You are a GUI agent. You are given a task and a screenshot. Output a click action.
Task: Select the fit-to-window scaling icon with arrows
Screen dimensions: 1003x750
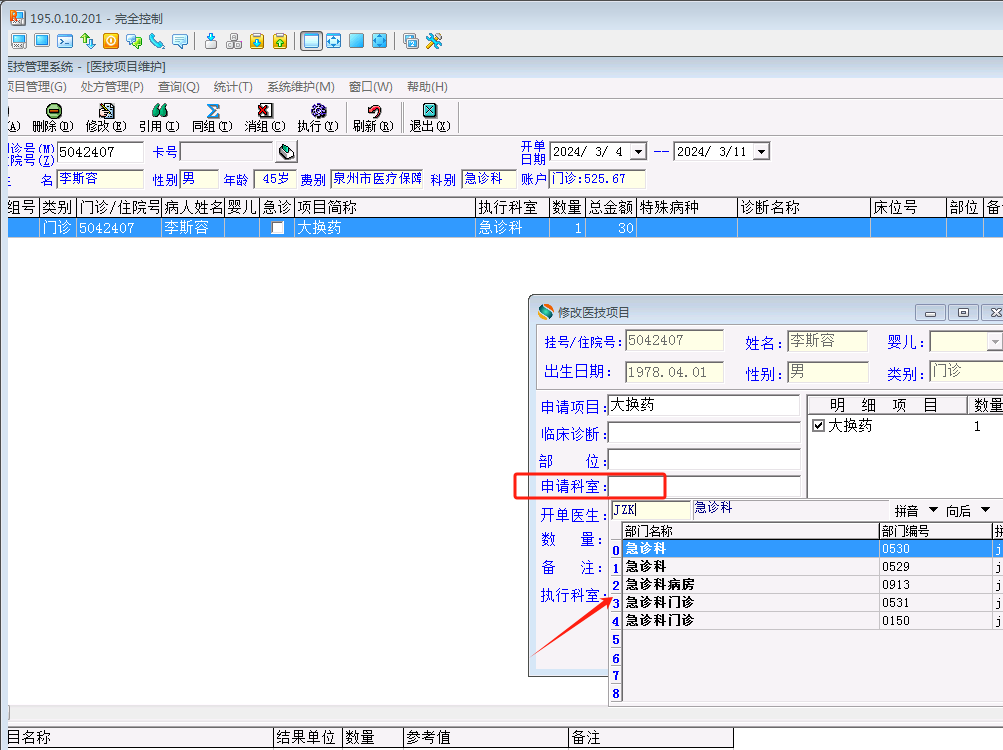[x=334, y=42]
